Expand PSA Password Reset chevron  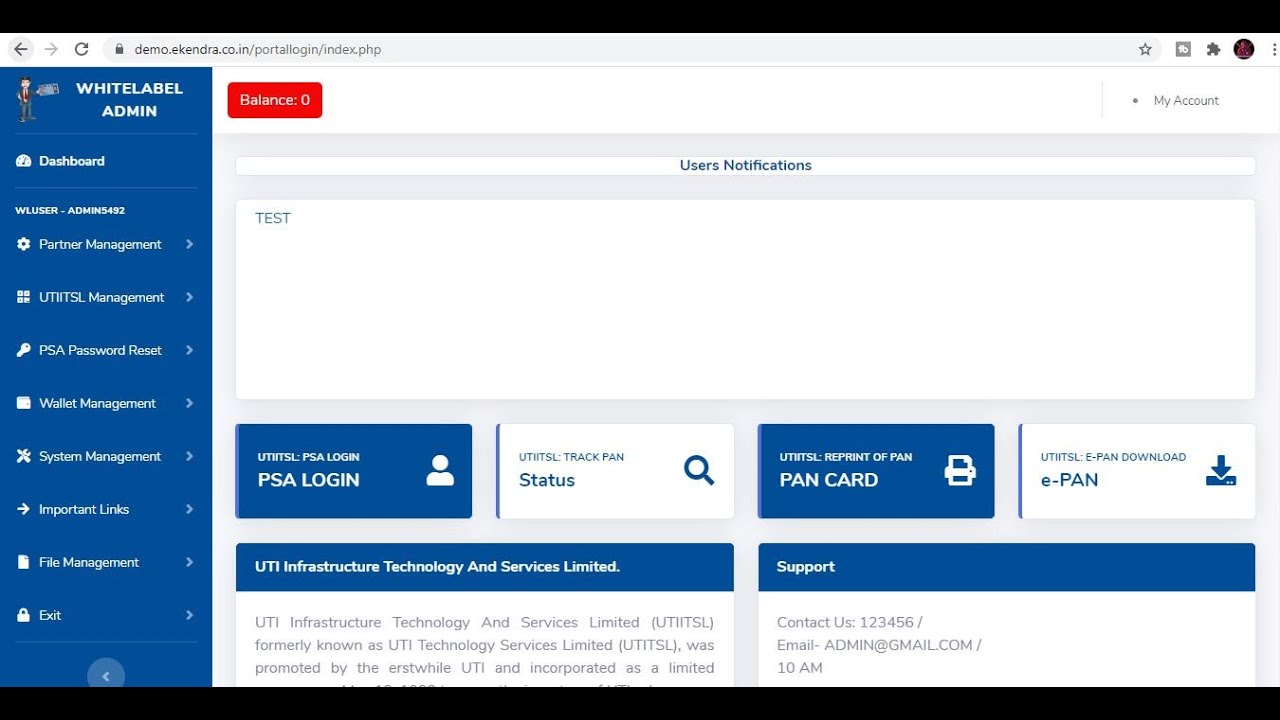click(x=189, y=350)
